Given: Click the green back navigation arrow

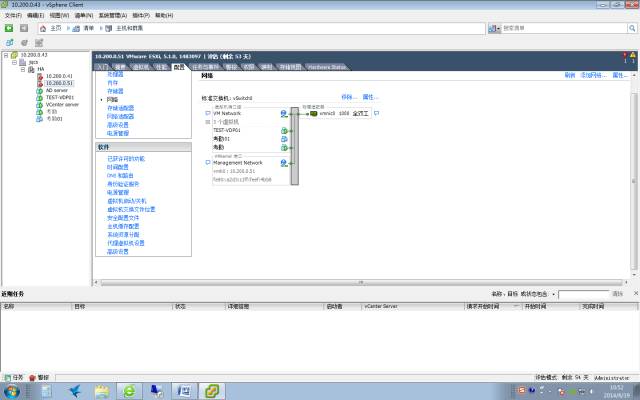Looking at the screenshot, I should [x=9, y=28].
